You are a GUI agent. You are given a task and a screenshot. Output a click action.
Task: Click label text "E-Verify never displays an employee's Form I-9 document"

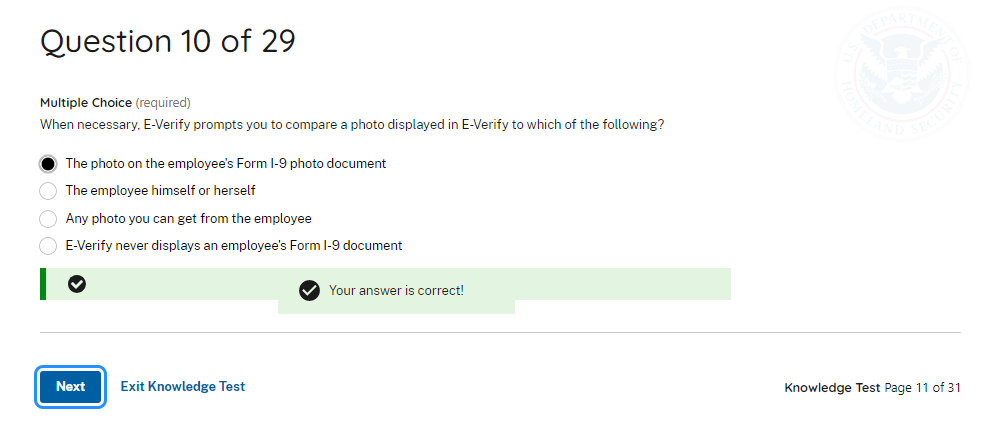click(233, 245)
